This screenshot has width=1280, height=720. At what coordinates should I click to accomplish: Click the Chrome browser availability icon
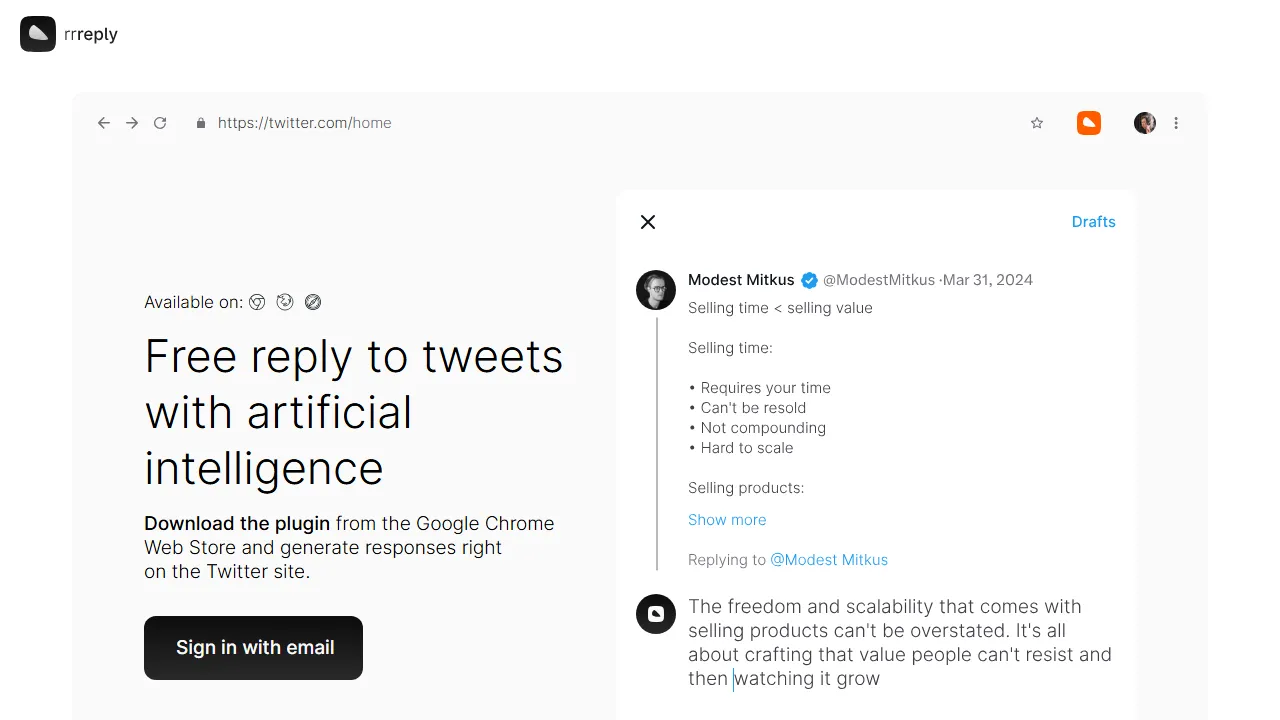coord(257,301)
